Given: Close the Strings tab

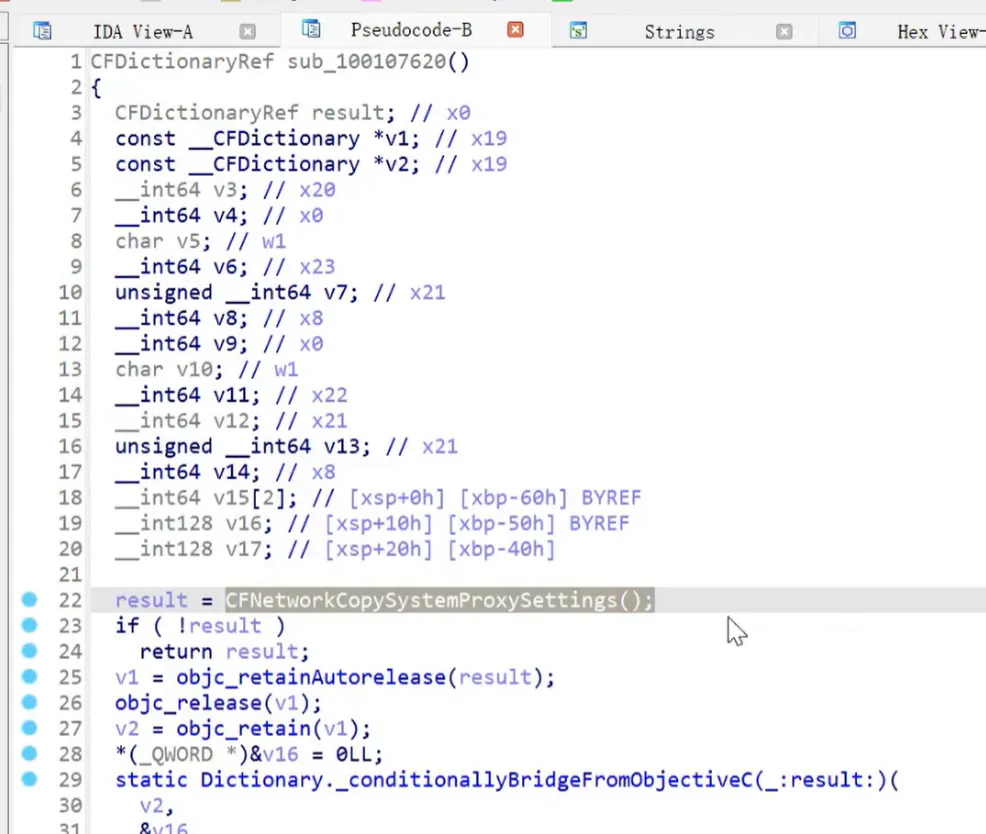Looking at the screenshot, I should [x=784, y=31].
